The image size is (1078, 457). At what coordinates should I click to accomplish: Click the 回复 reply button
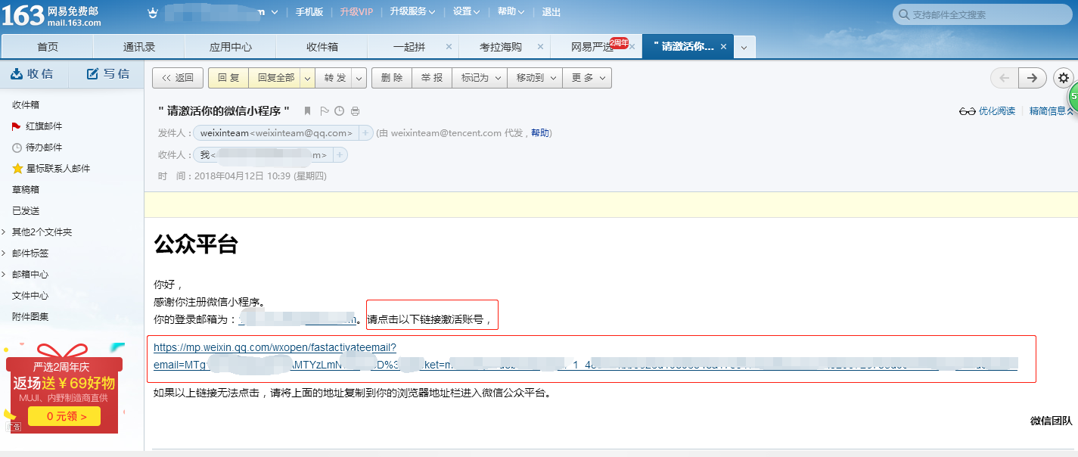click(228, 78)
